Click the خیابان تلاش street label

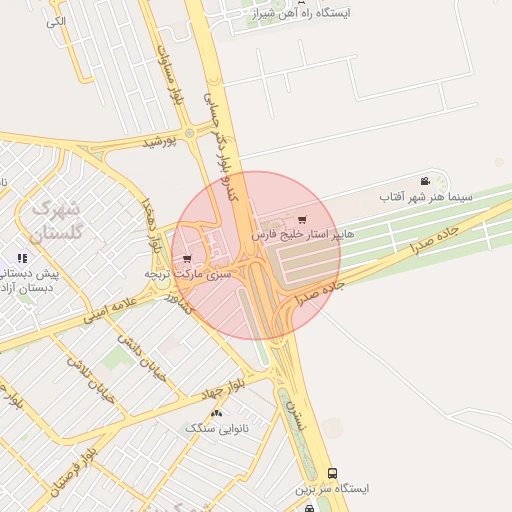pos(90,381)
